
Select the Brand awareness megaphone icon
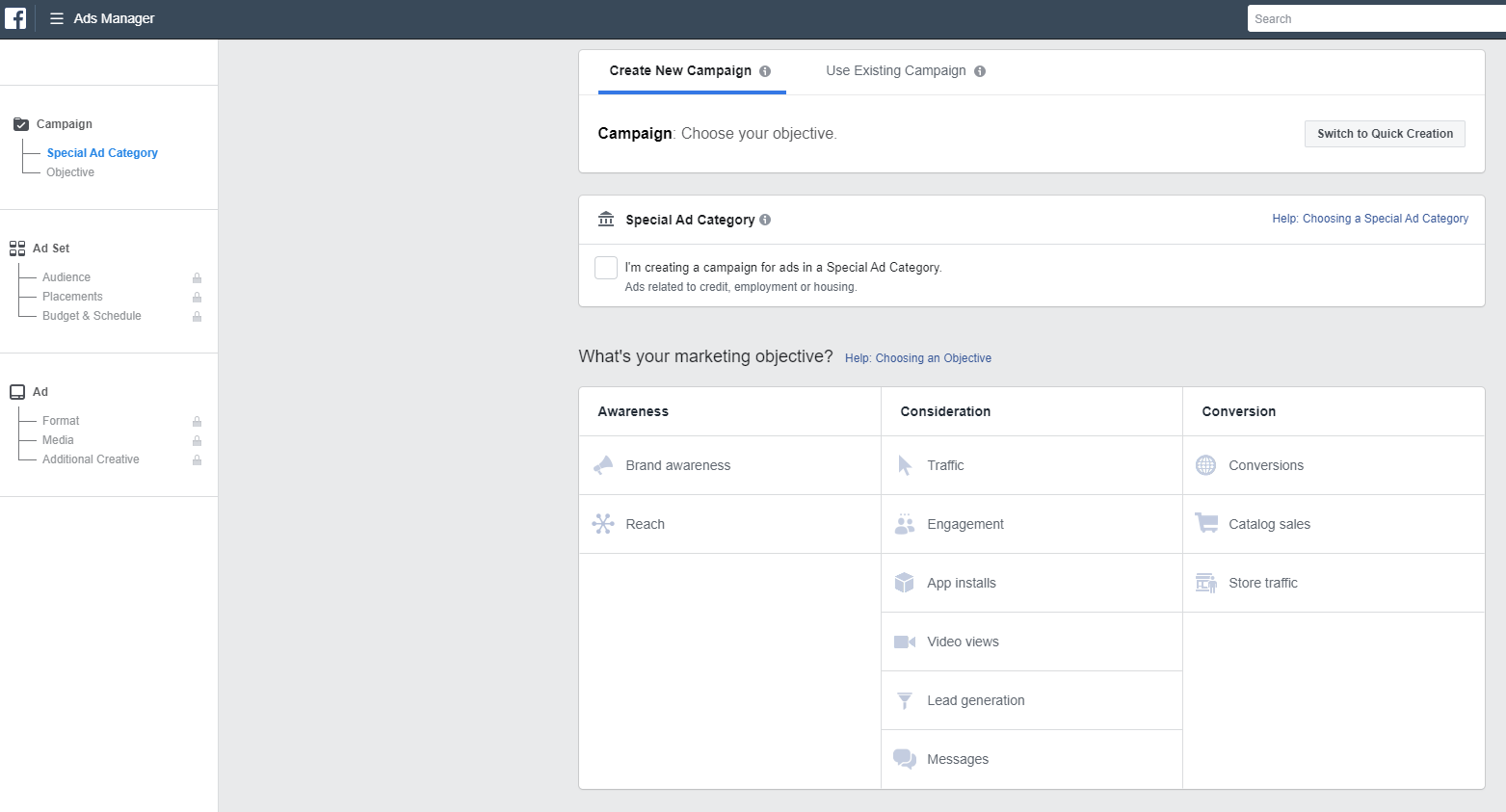pyautogui.click(x=603, y=465)
